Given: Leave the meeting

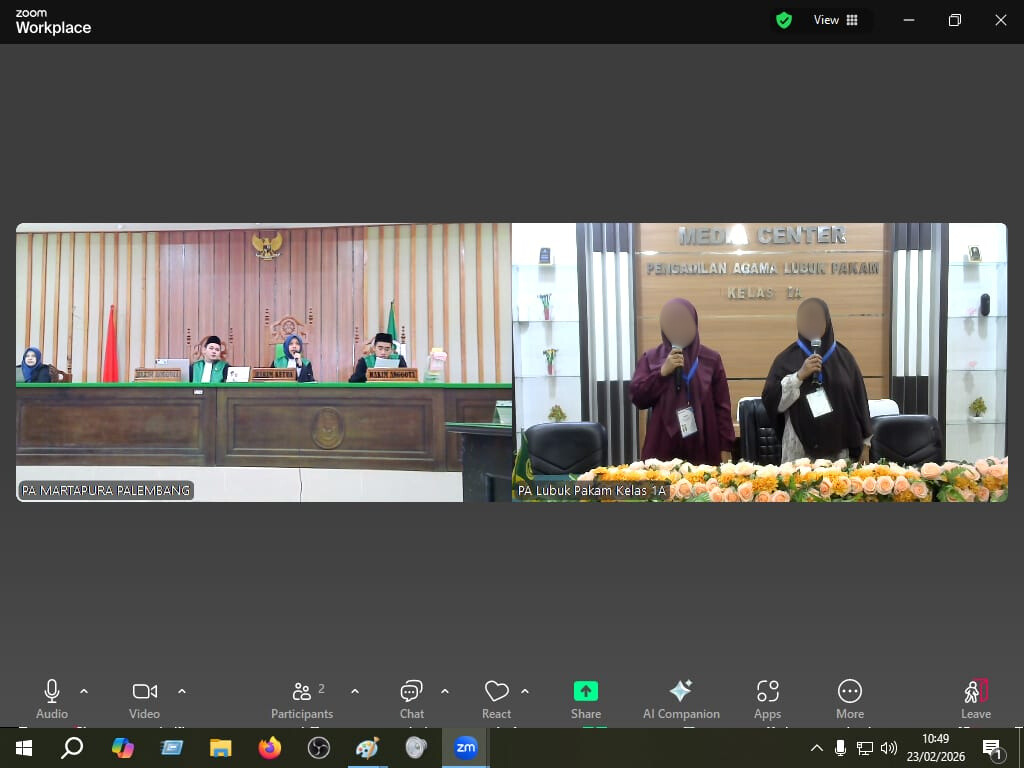Looking at the screenshot, I should tap(975, 698).
